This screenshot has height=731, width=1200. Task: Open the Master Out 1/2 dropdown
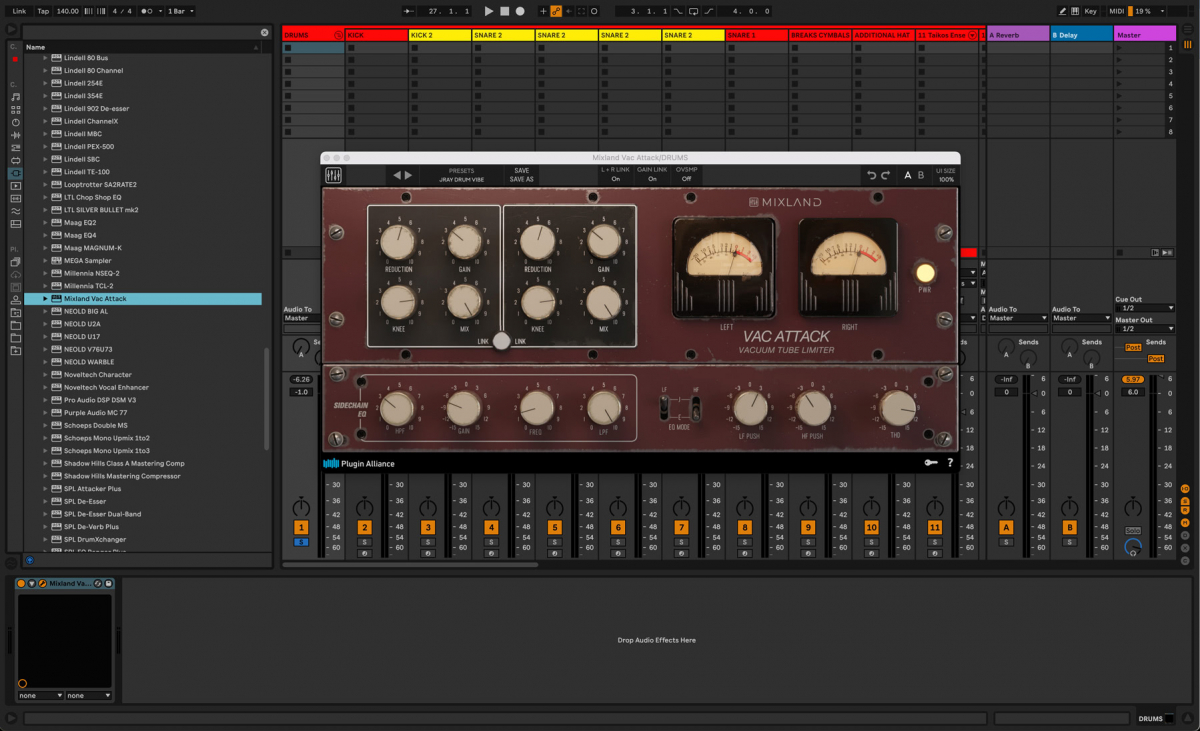[1144, 328]
